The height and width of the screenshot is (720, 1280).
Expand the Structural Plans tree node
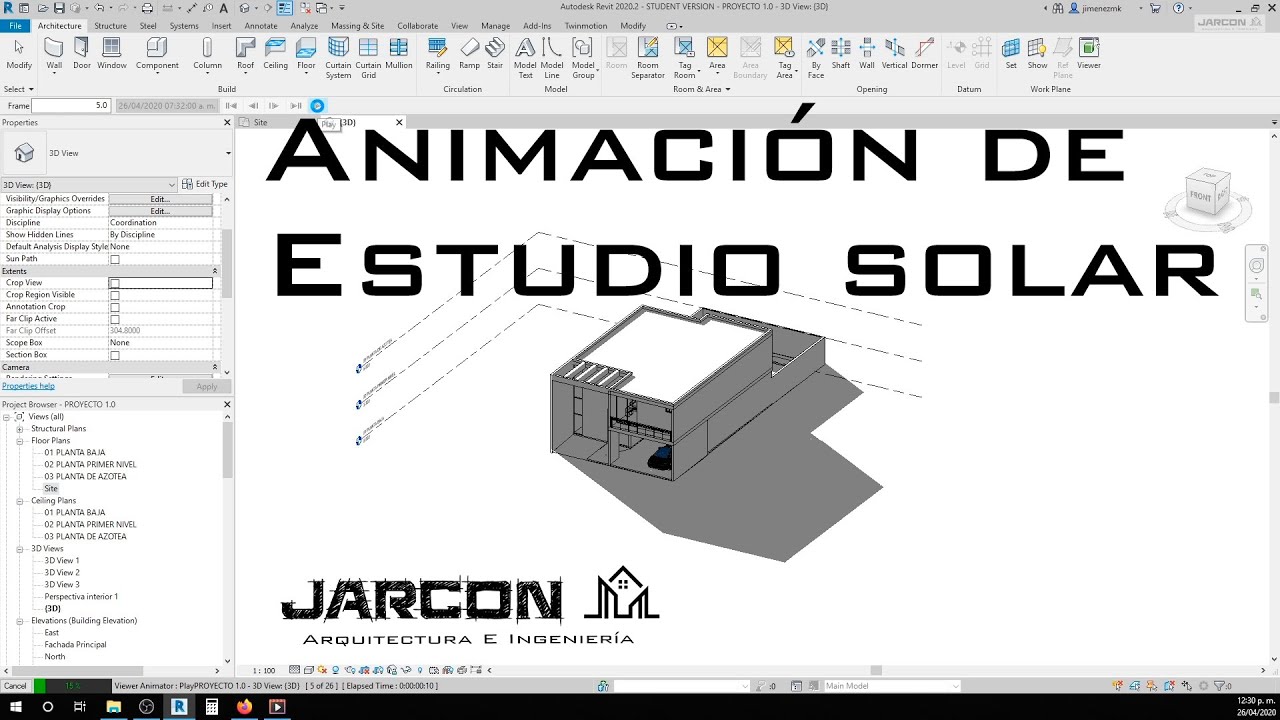point(20,429)
